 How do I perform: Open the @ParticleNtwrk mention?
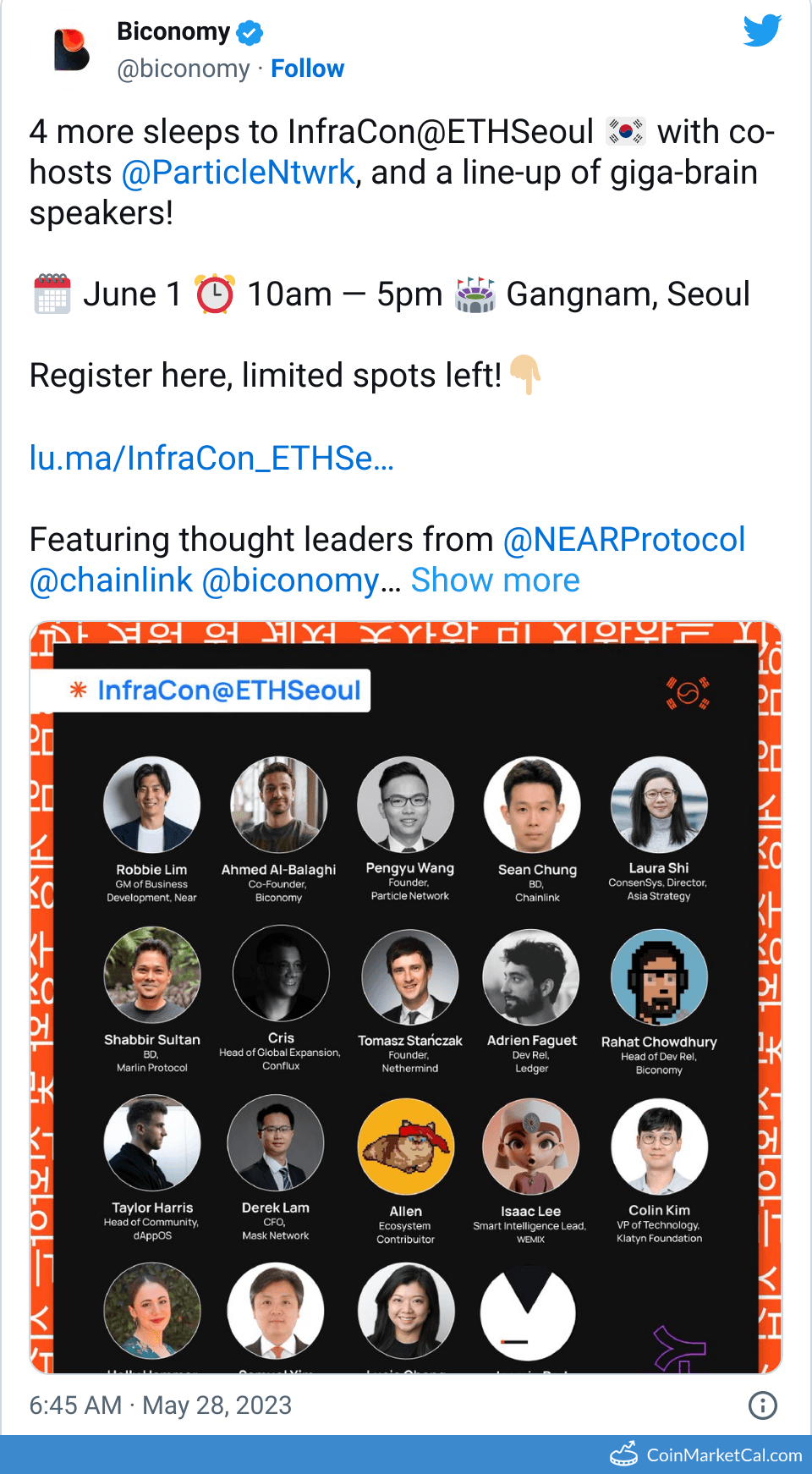click(239, 173)
